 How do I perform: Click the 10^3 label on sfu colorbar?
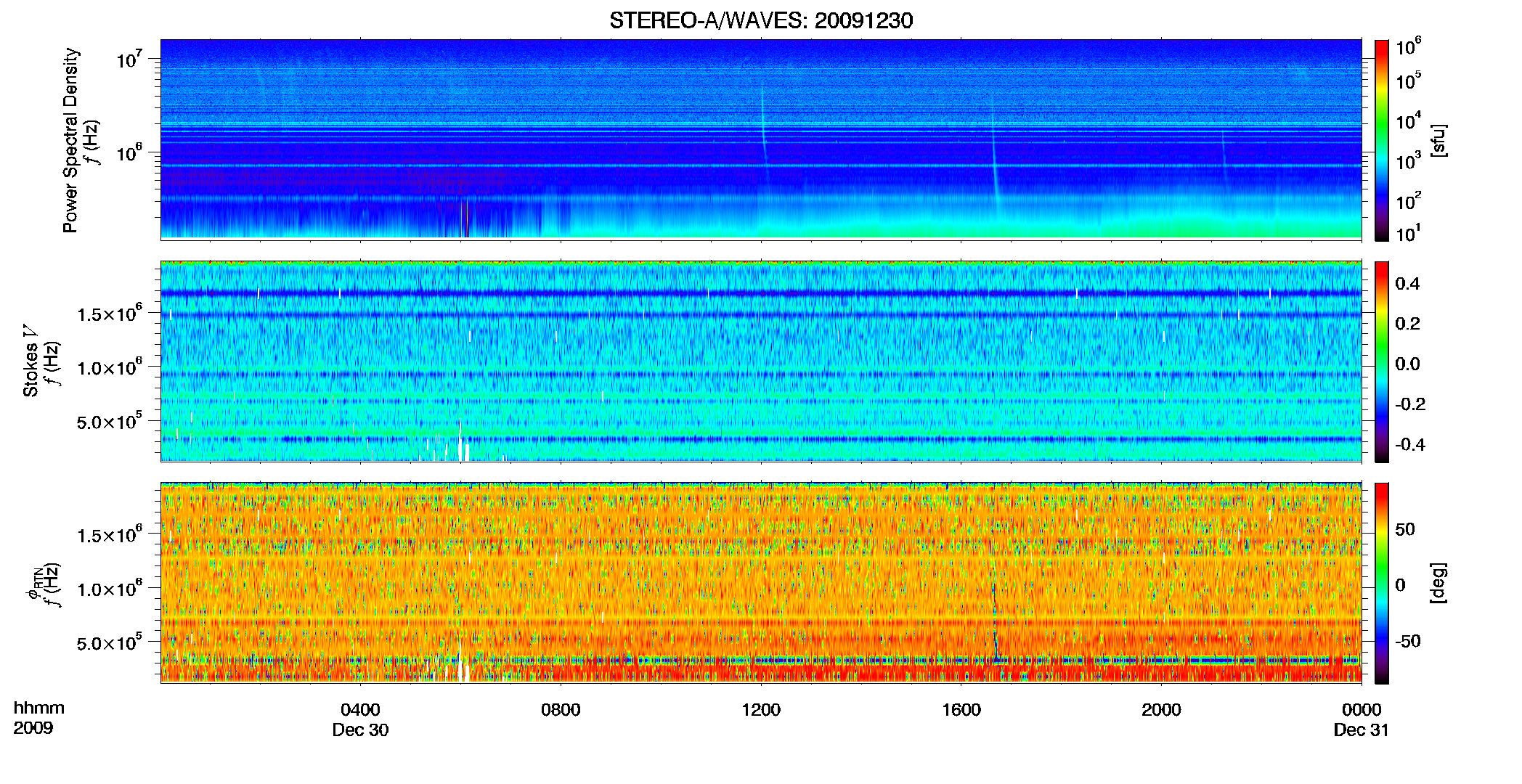[1409, 160]
